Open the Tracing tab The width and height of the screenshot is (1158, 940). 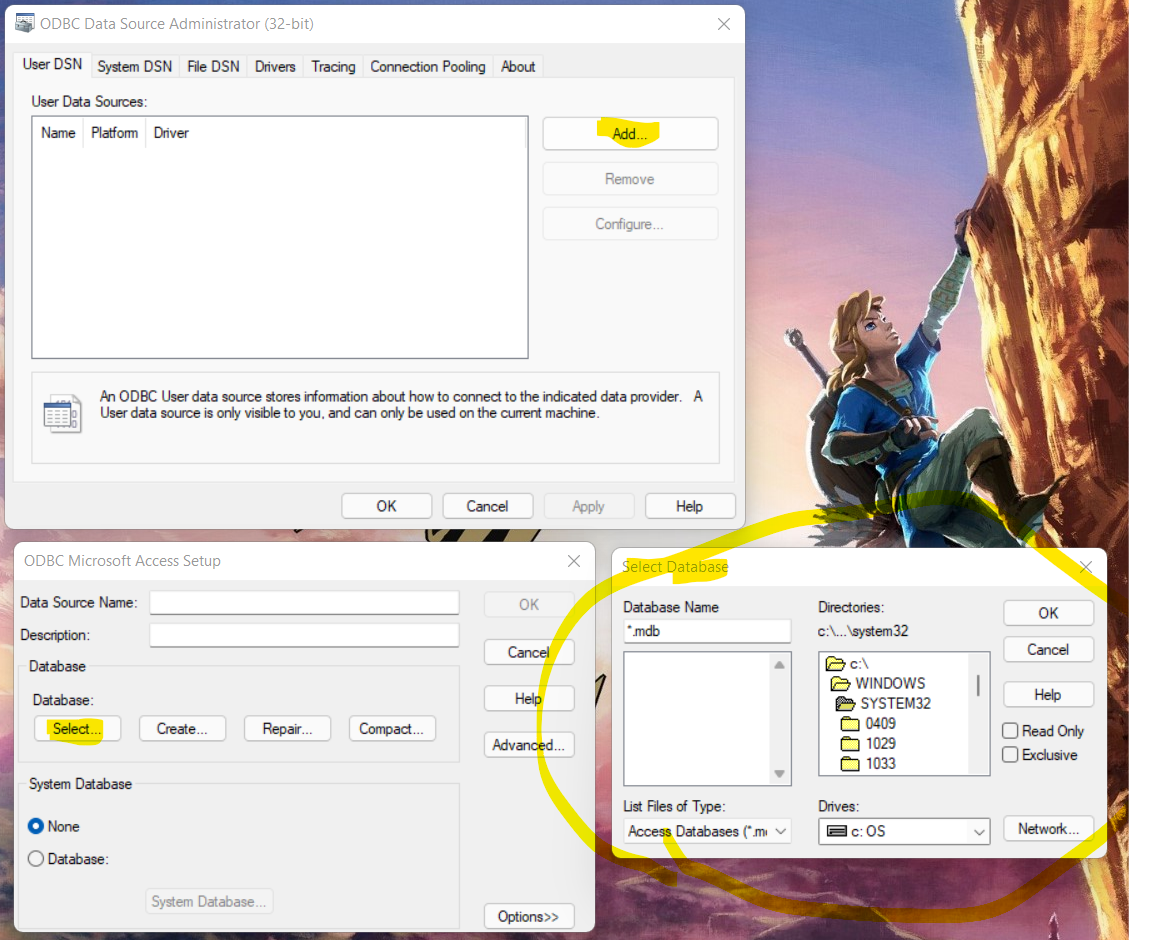pos(333,66)
